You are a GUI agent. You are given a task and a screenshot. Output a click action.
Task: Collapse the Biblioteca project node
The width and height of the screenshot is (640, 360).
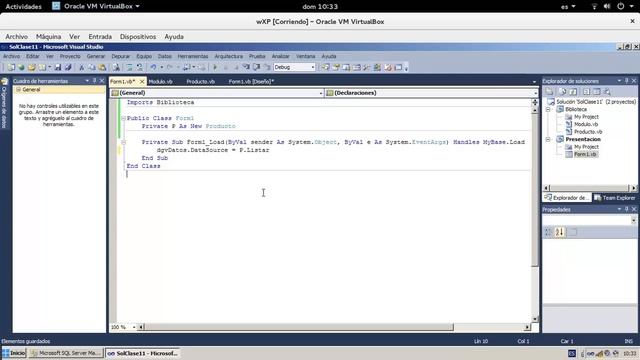(549, 109)
